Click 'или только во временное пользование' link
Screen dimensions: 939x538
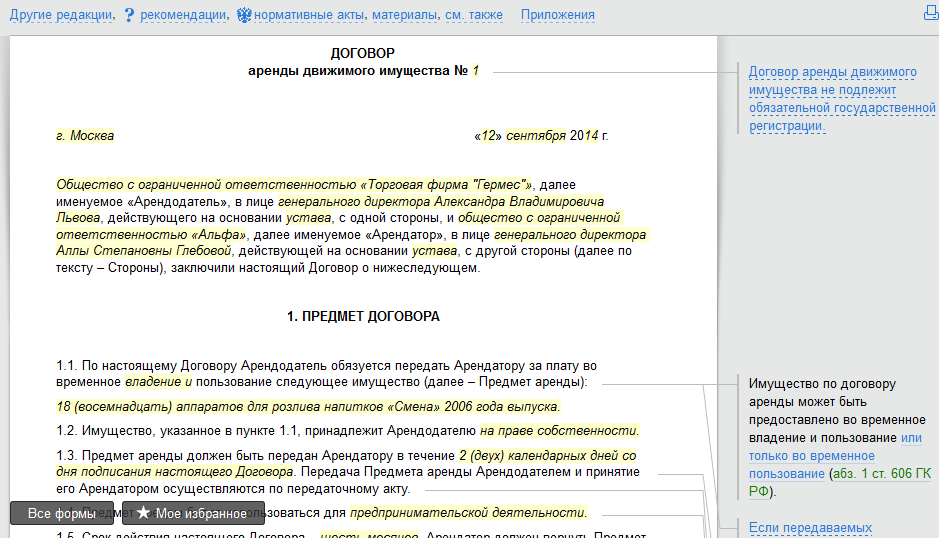[836, 455]
